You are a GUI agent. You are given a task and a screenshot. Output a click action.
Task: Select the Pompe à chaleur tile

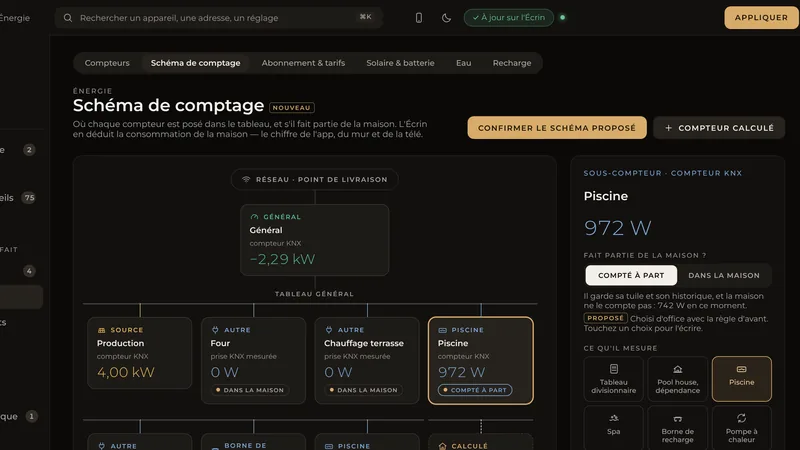tap(741, 428)
